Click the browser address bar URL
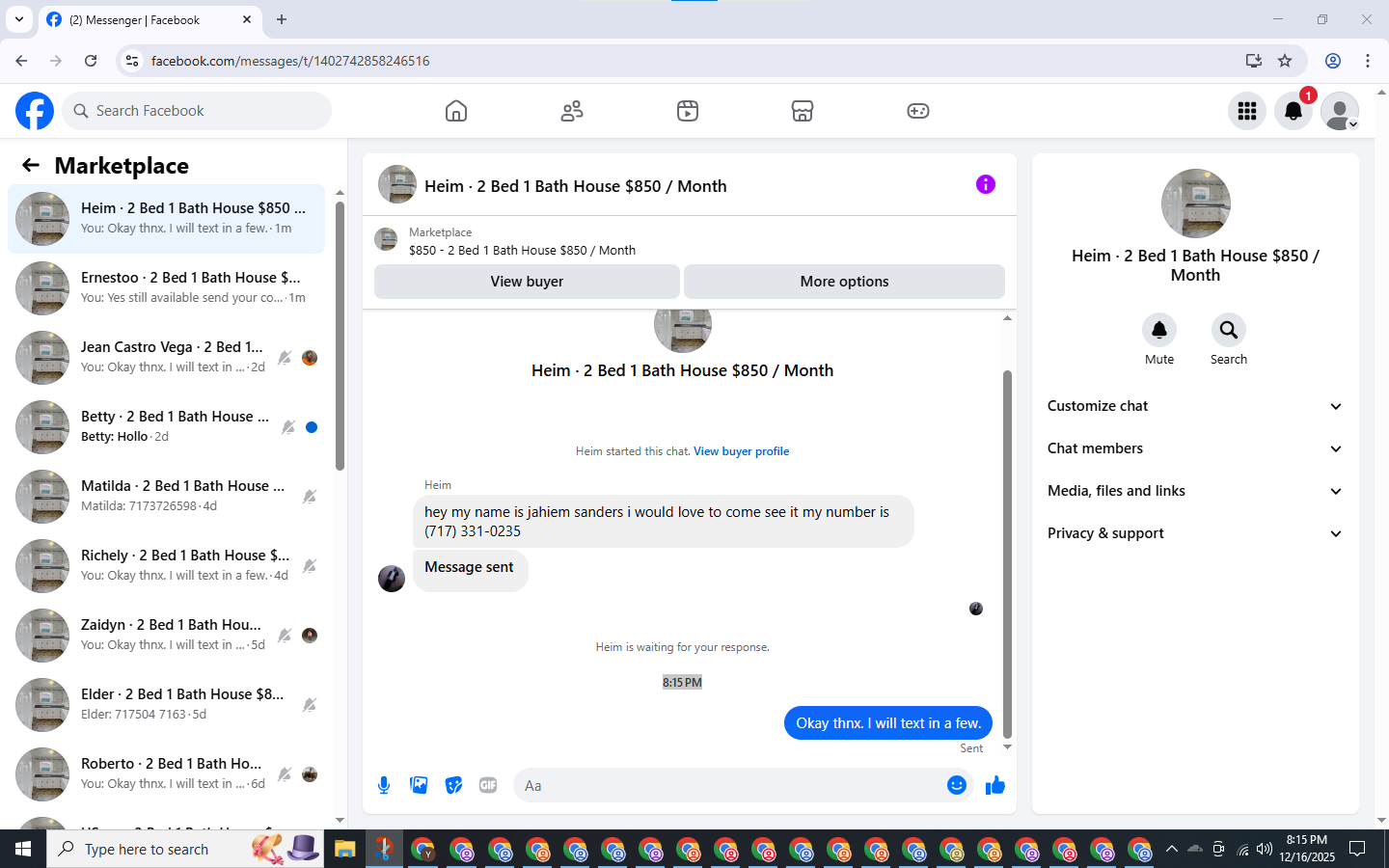1389x868 pixels. 290,61
